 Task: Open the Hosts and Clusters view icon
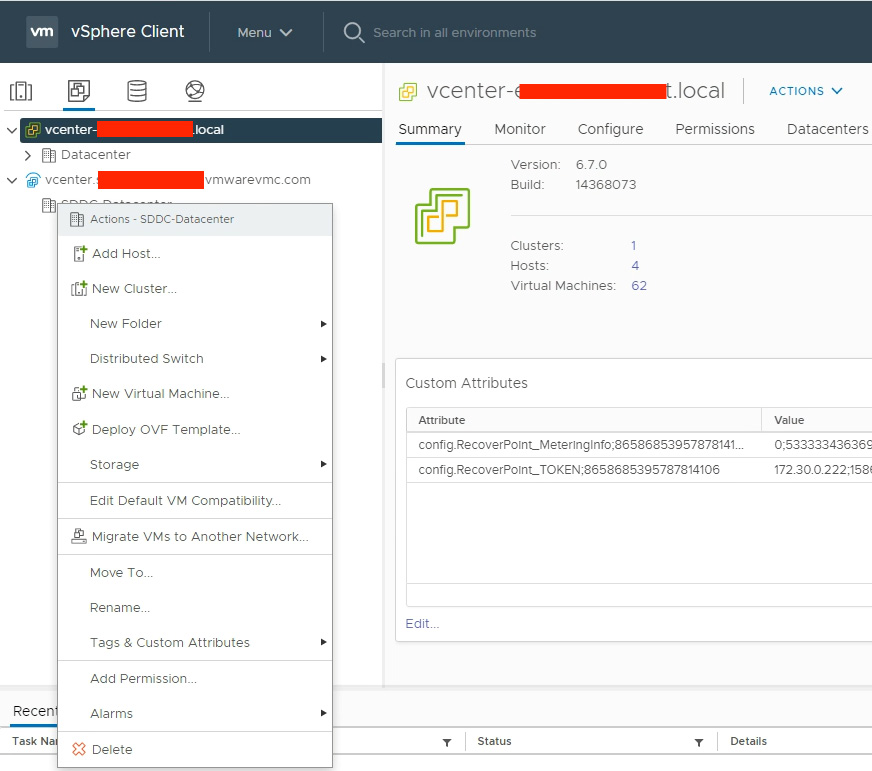point(21,91)
